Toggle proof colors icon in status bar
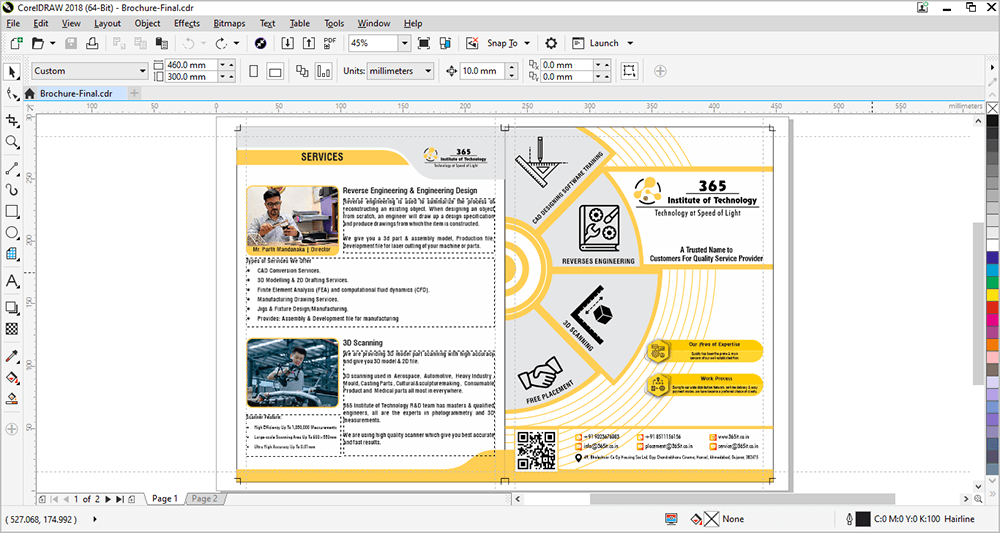Screen dimensions: 1000x533 (x=671, y=519)
